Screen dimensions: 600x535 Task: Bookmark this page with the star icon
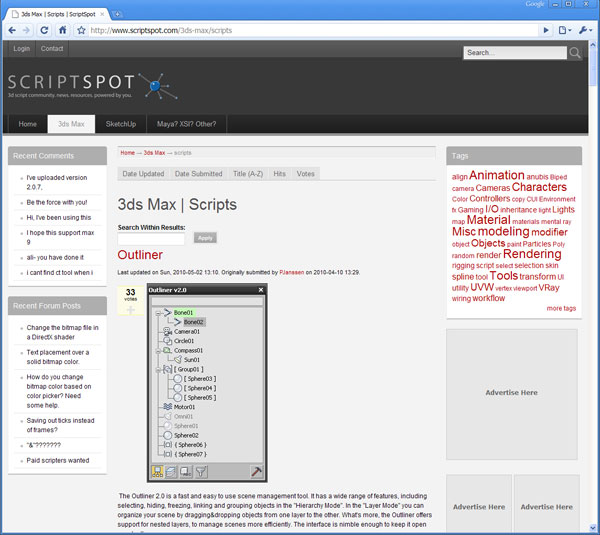pyautogui.click(x=81, y=30)
